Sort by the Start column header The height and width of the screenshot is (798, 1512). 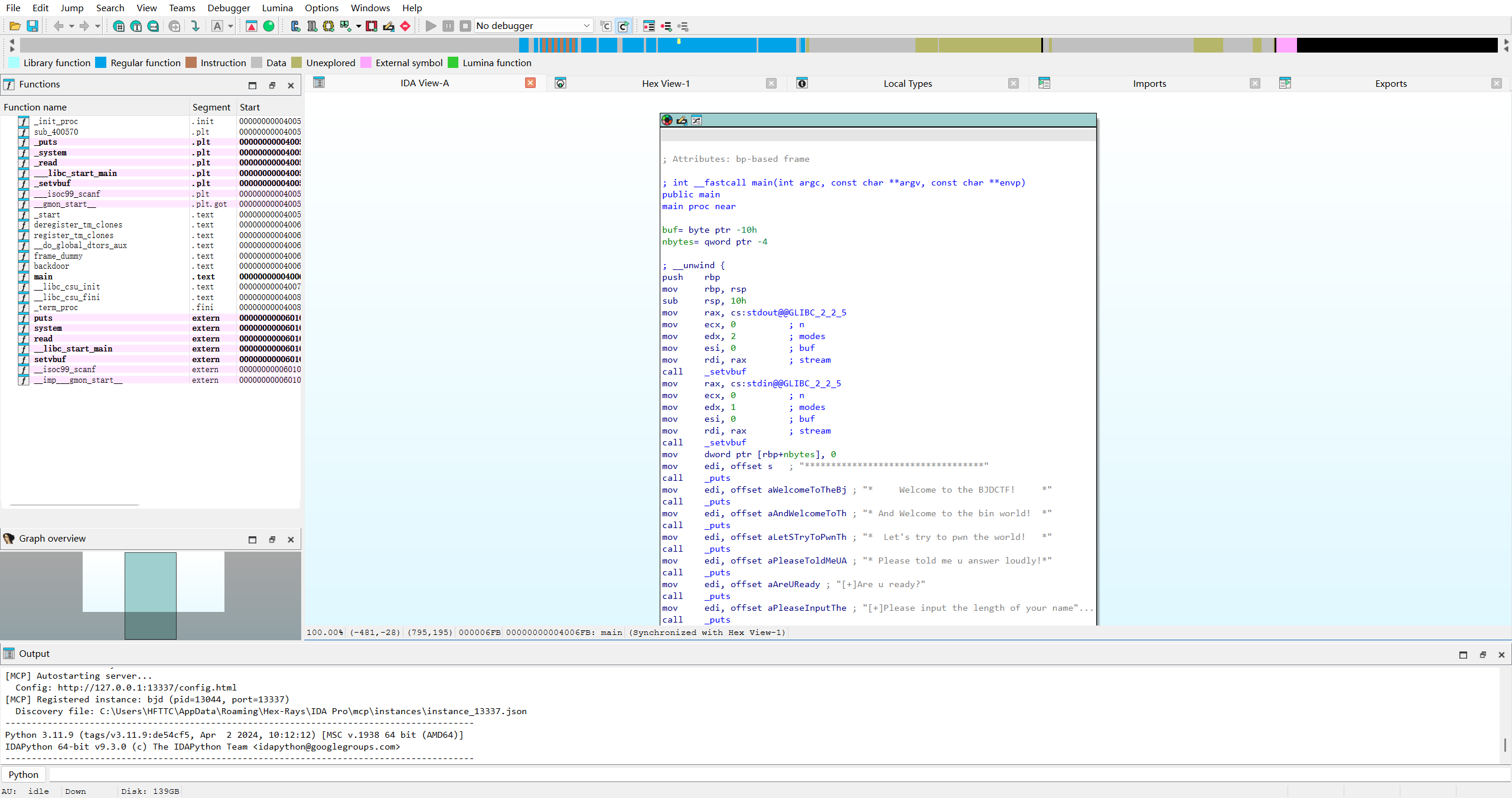(x=269, y=107)
